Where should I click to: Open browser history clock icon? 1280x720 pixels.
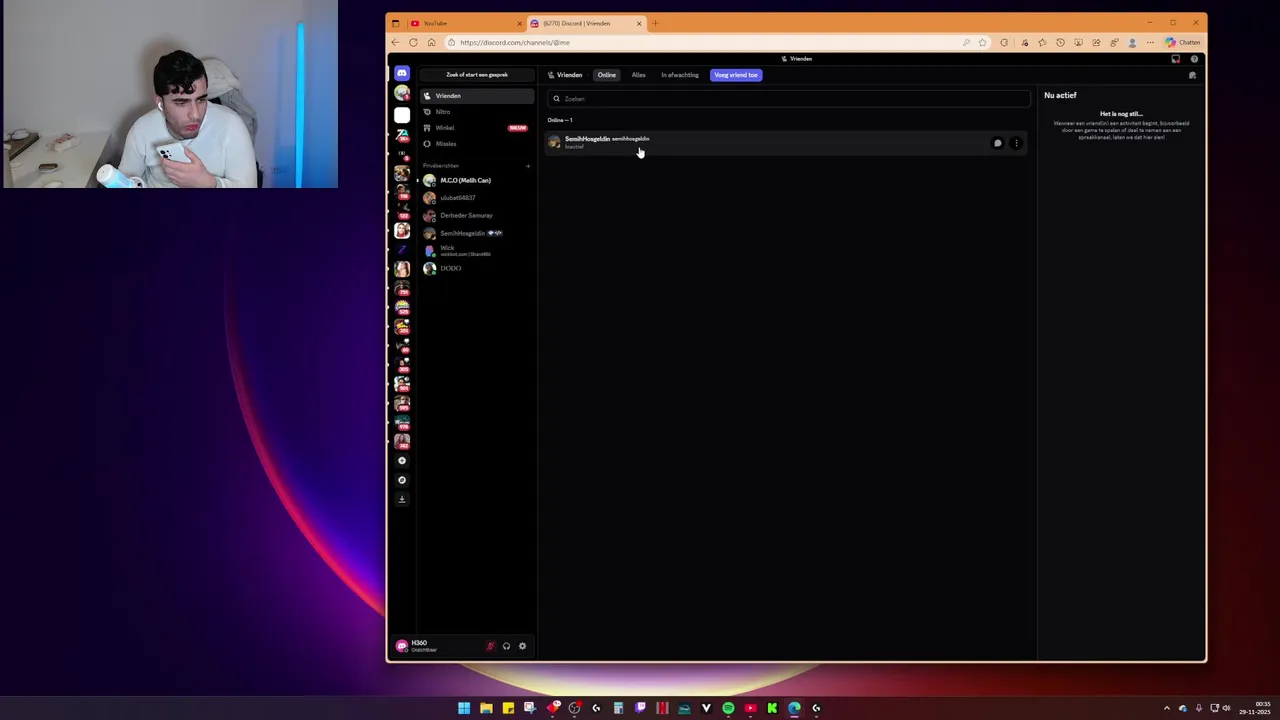[1060, 42]
